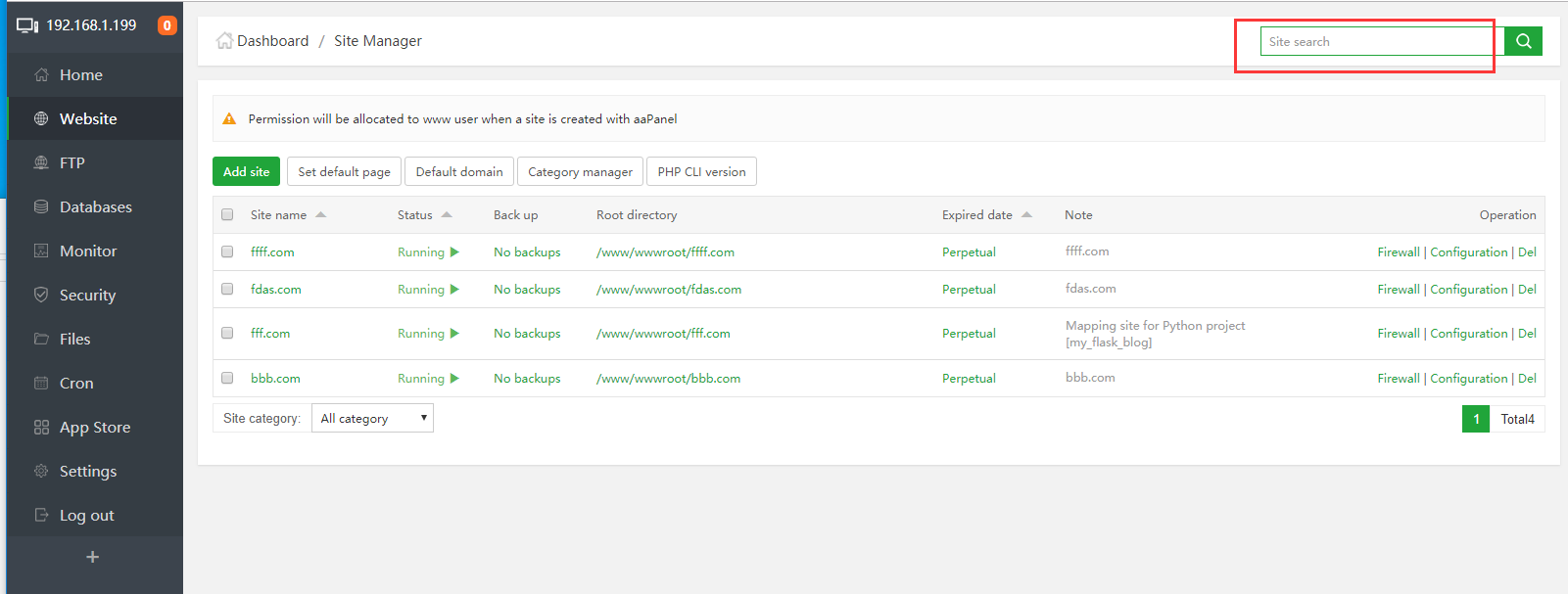
Task: Select the fdas.com row checkbox
Action: pos(227,290)
